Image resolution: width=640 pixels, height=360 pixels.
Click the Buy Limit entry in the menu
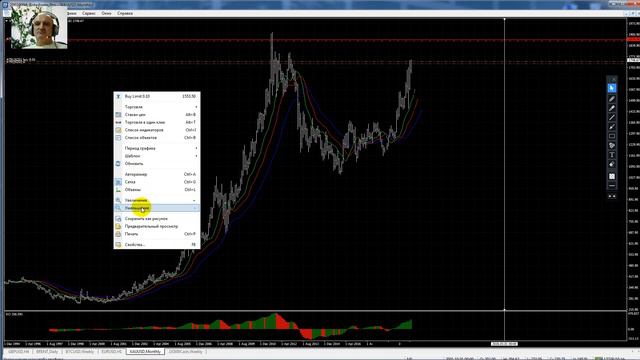157,96
